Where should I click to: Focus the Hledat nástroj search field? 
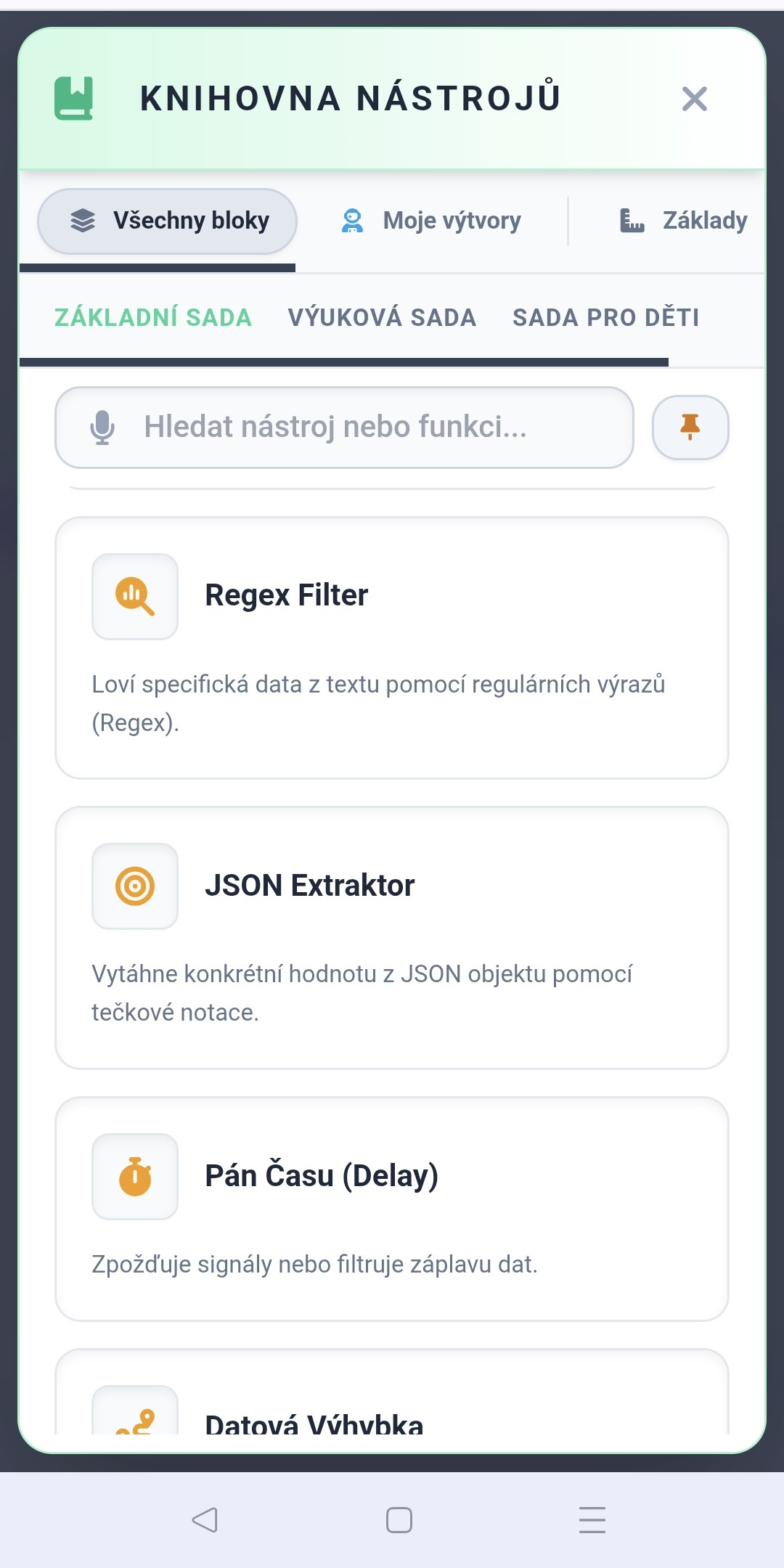[344, 428]
